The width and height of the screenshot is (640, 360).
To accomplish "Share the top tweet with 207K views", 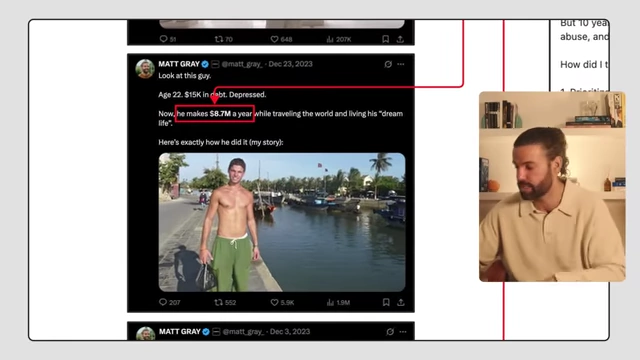I will click(x=400, y=39).
